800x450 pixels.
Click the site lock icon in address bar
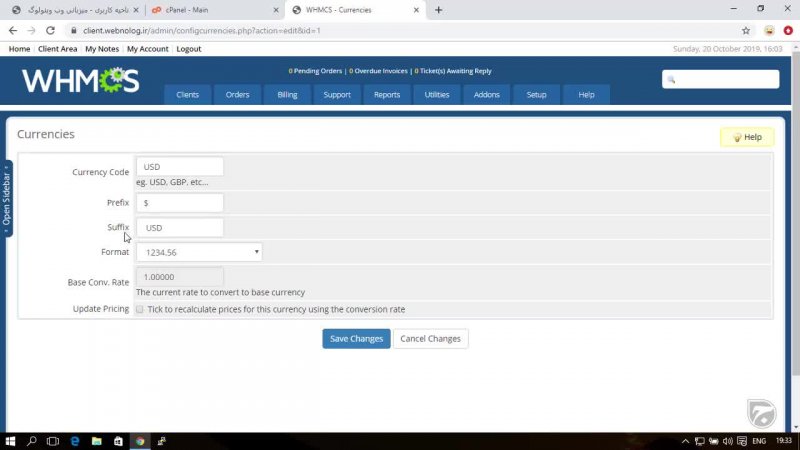[74, 31]
